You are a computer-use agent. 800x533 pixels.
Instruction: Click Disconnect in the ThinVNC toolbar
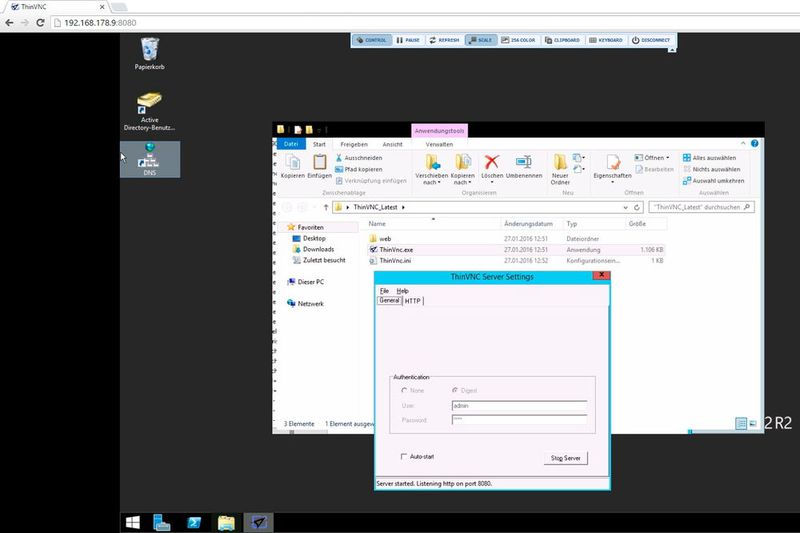click(x=651, y=40)
